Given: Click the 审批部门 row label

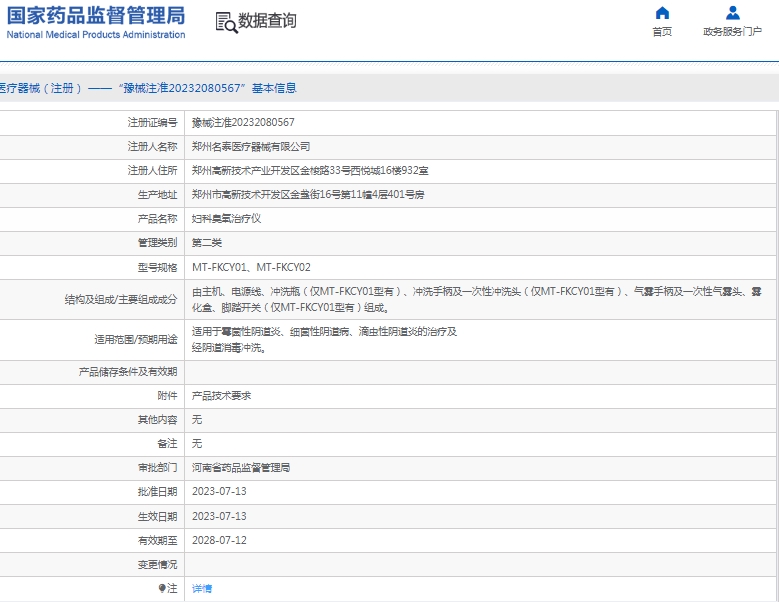Looking at the screenshot, I should [157, 468].
